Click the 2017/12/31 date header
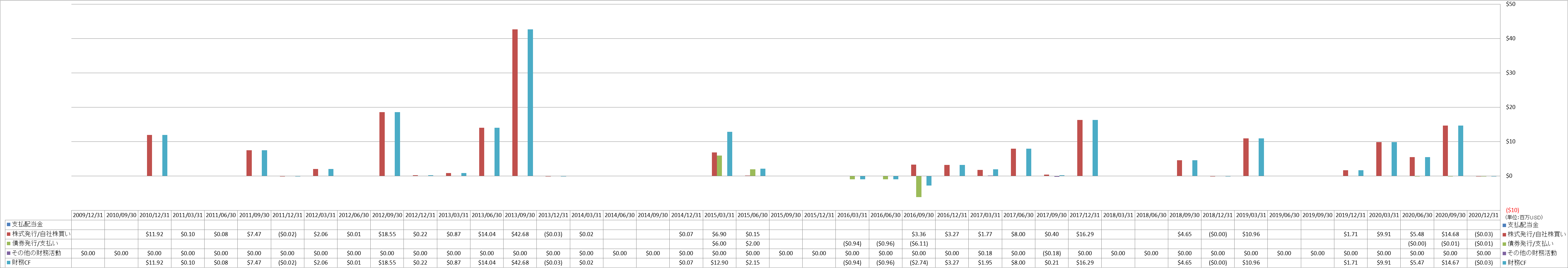Screen dimensions: 1568x268 [x=1085, y=215]
